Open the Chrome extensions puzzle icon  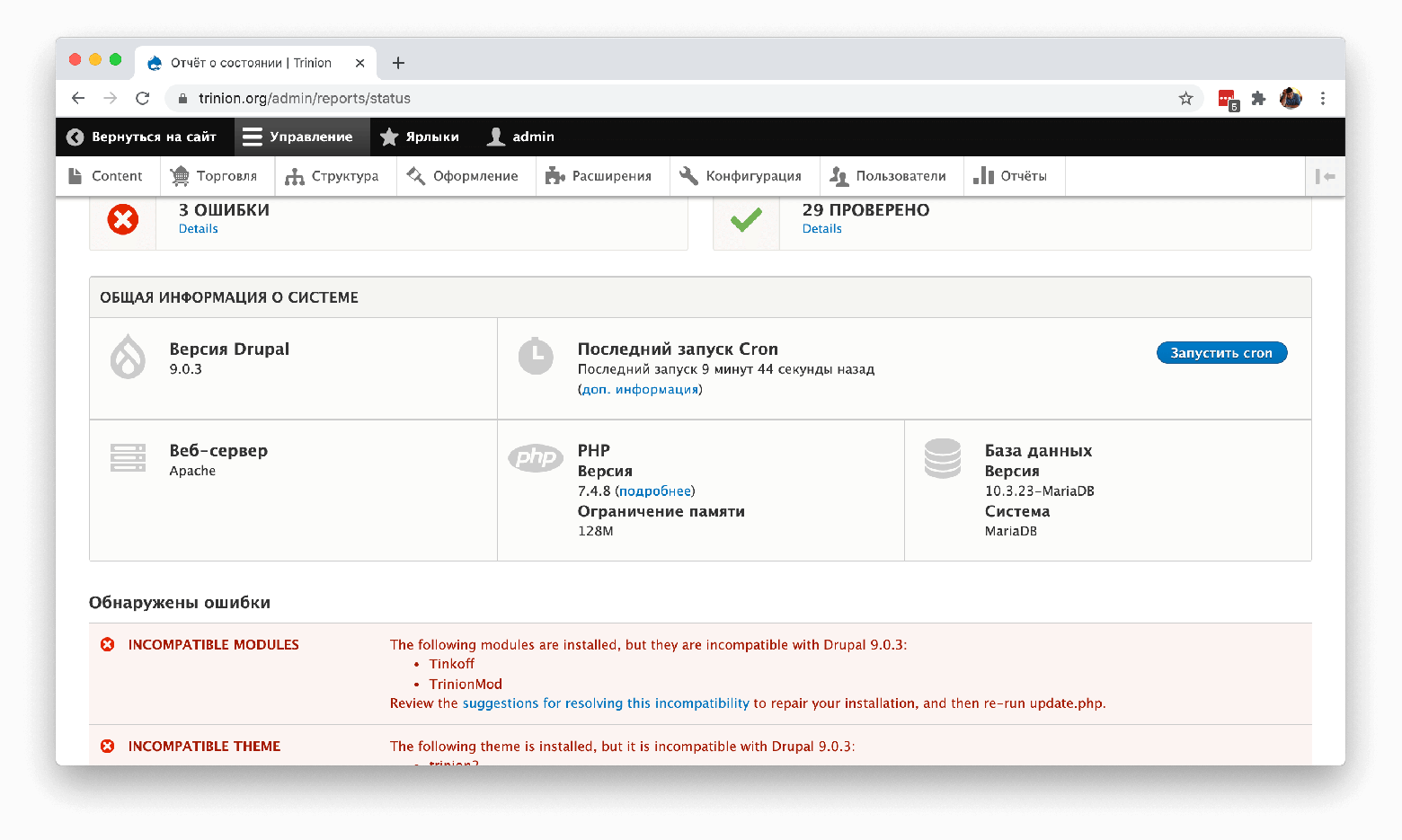click(x=1258, y=98)
